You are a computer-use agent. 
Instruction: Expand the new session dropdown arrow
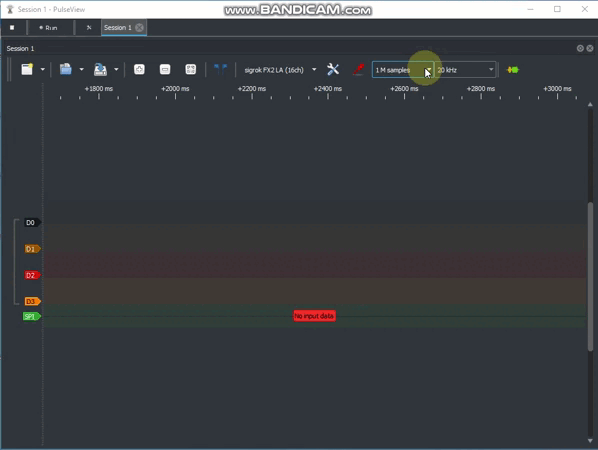(42, 69)
